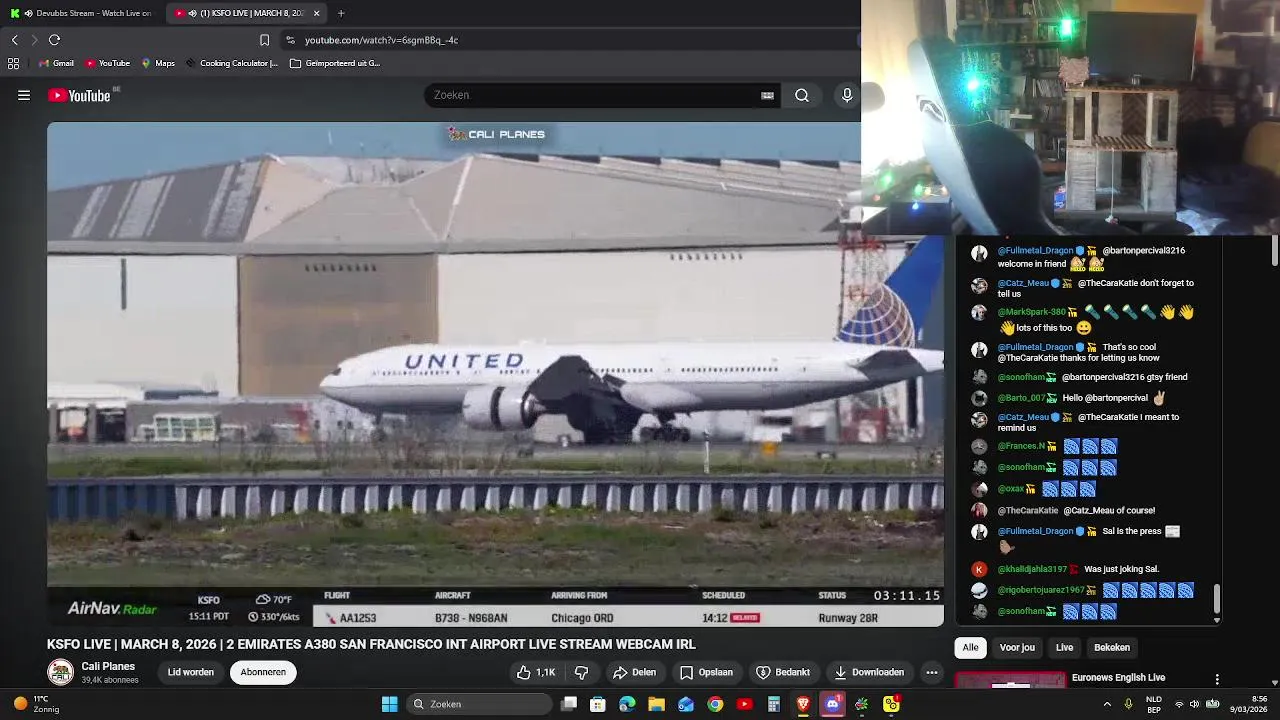The height and width of the screenshot is (720, 1280).
Task: Open the Cali Planes channel name link
Action: (x=108, y=666)
